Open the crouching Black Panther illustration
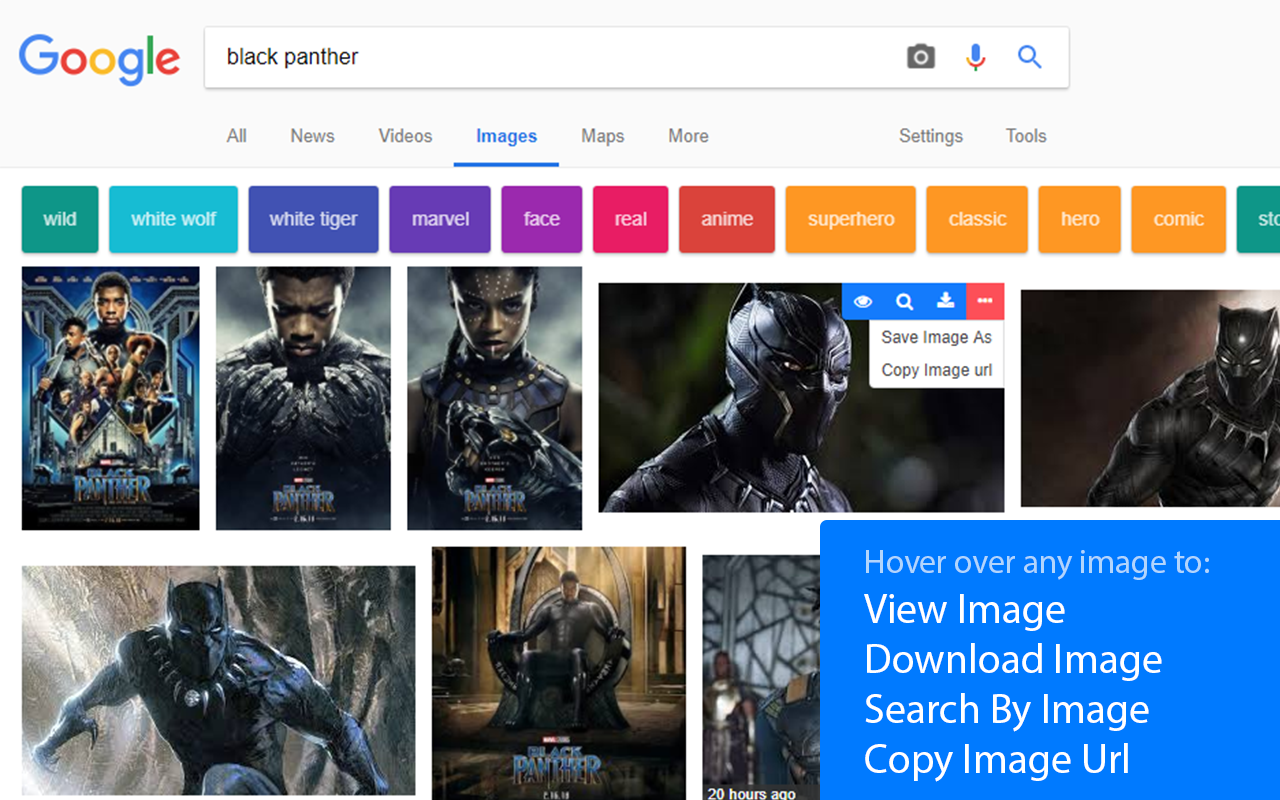 219,680
